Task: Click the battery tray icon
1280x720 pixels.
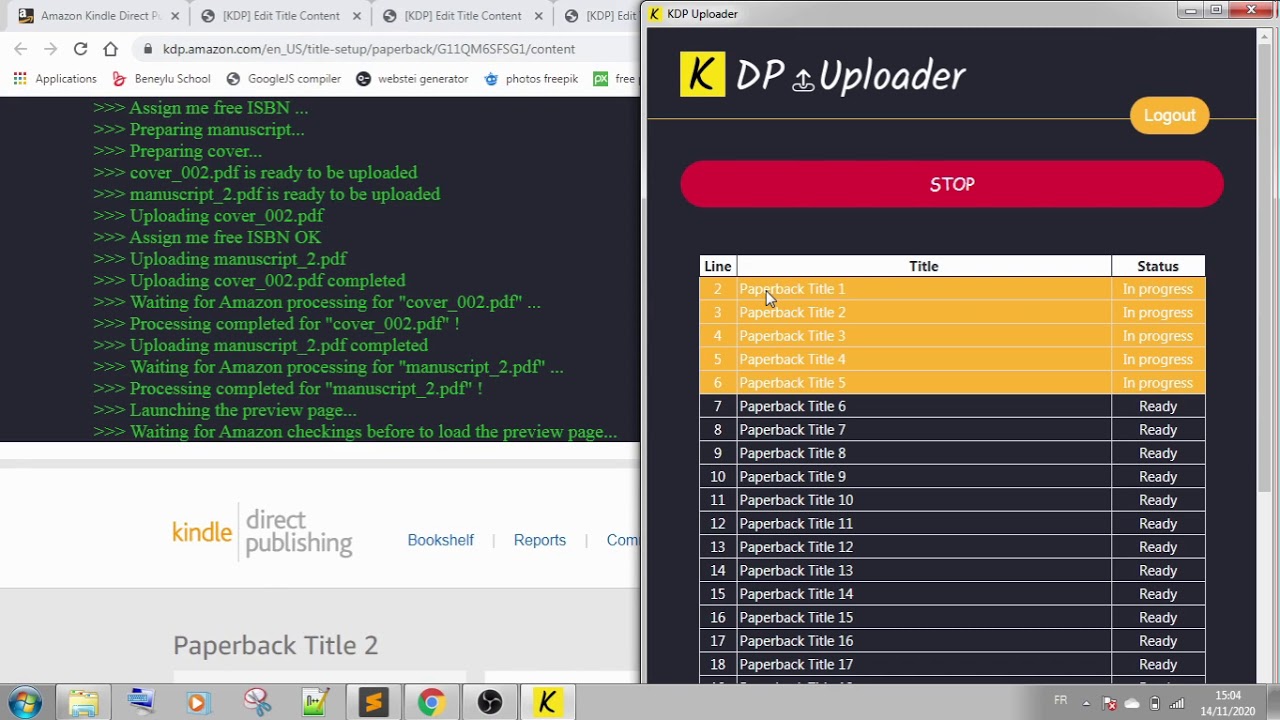Action: (x=1155, y=703)
